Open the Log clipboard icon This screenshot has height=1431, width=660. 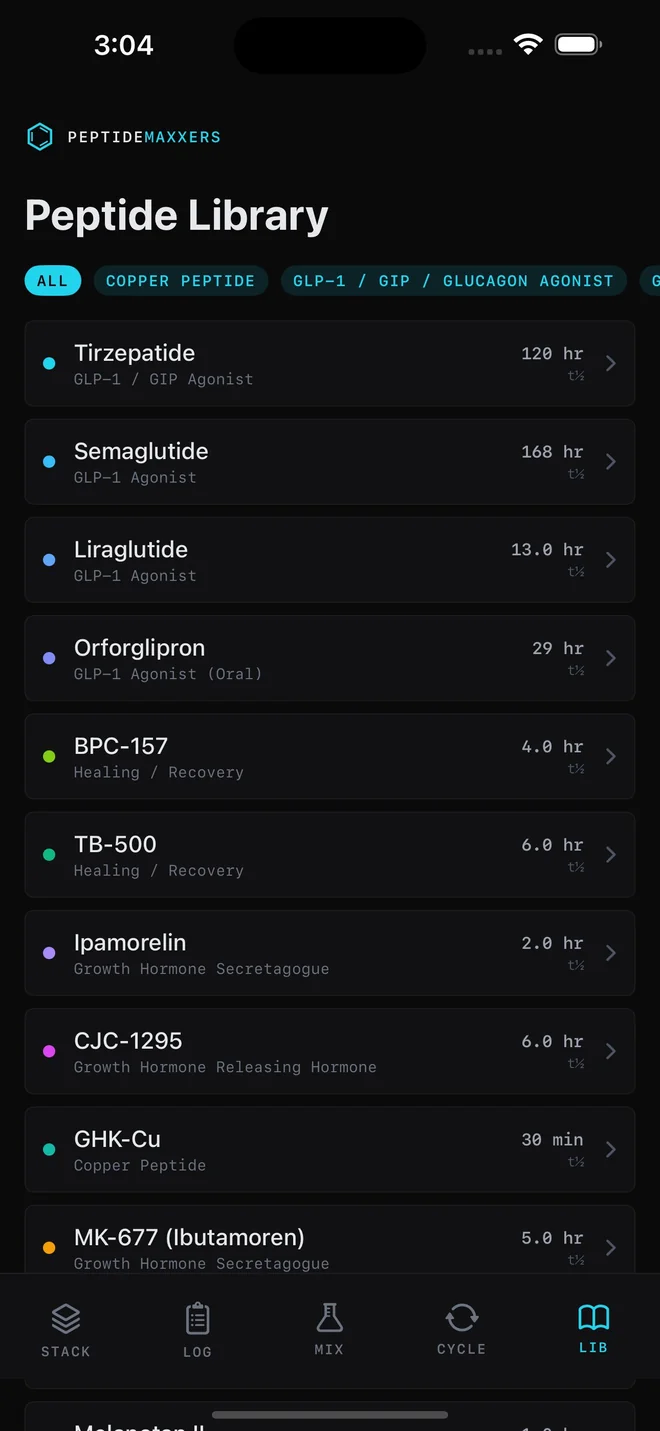pyautogui.click(x=197, y=1319)
